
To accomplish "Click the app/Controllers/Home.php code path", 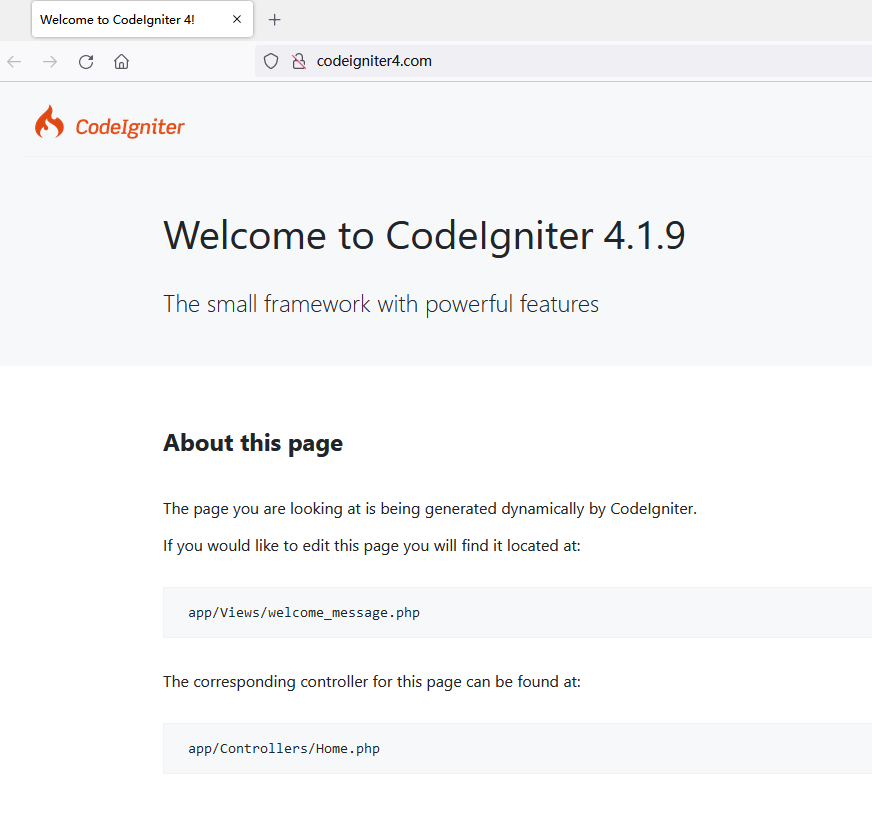I will click(284, 748).
